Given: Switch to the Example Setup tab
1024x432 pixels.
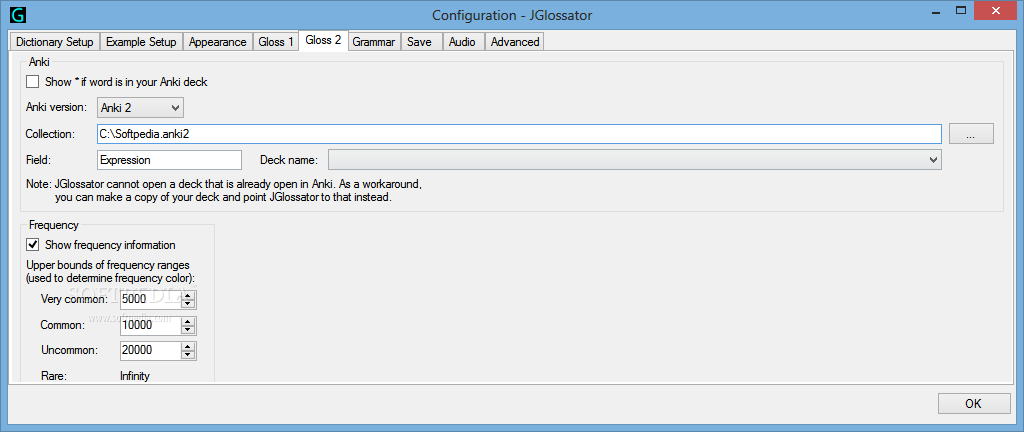Looking at the screenshot, I should pos(141,42).
